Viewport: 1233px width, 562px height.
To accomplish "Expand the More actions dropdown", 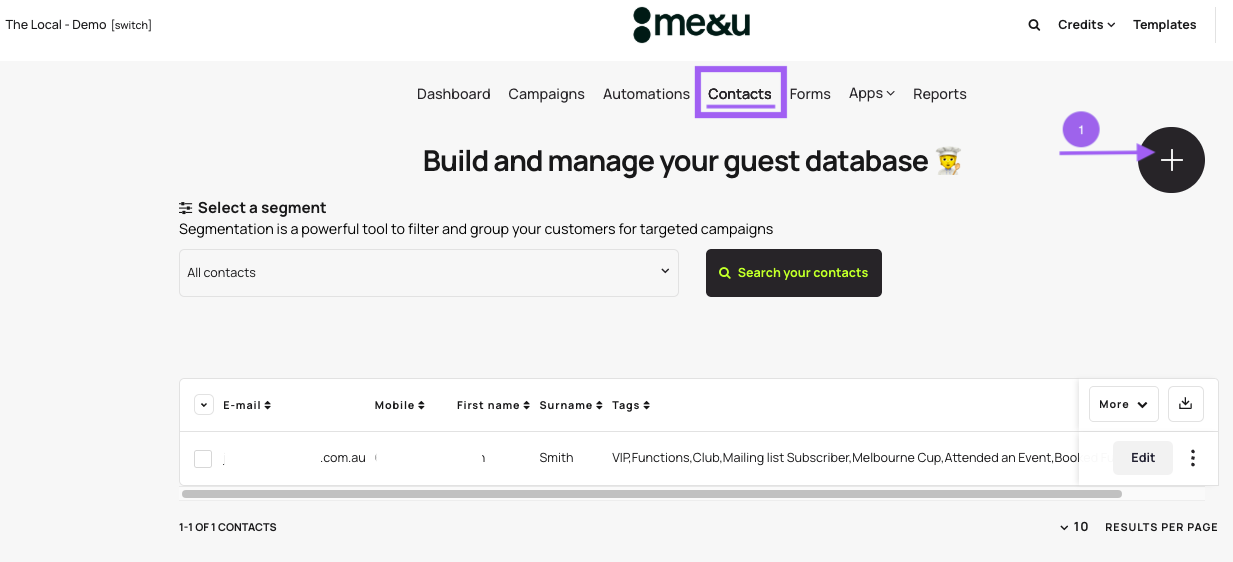I will 1123,404.
